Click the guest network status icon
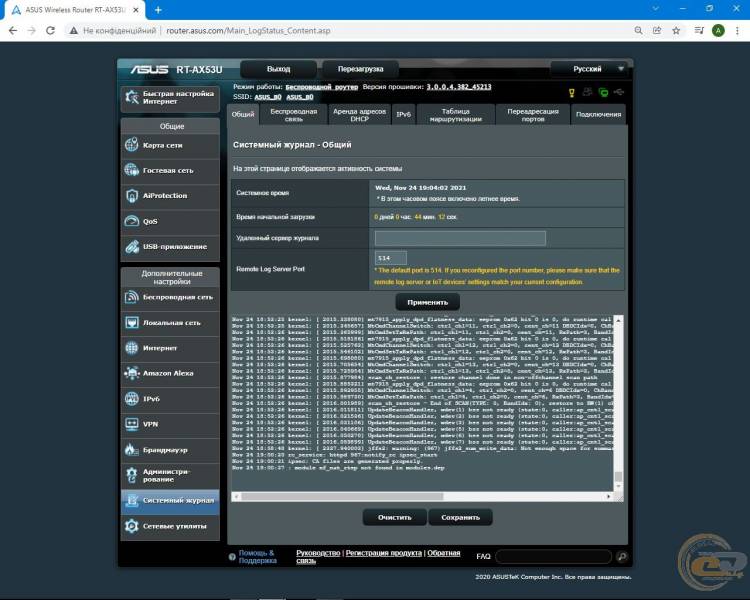The height and width of the screenshot is (600, 750). pos(587,92)
